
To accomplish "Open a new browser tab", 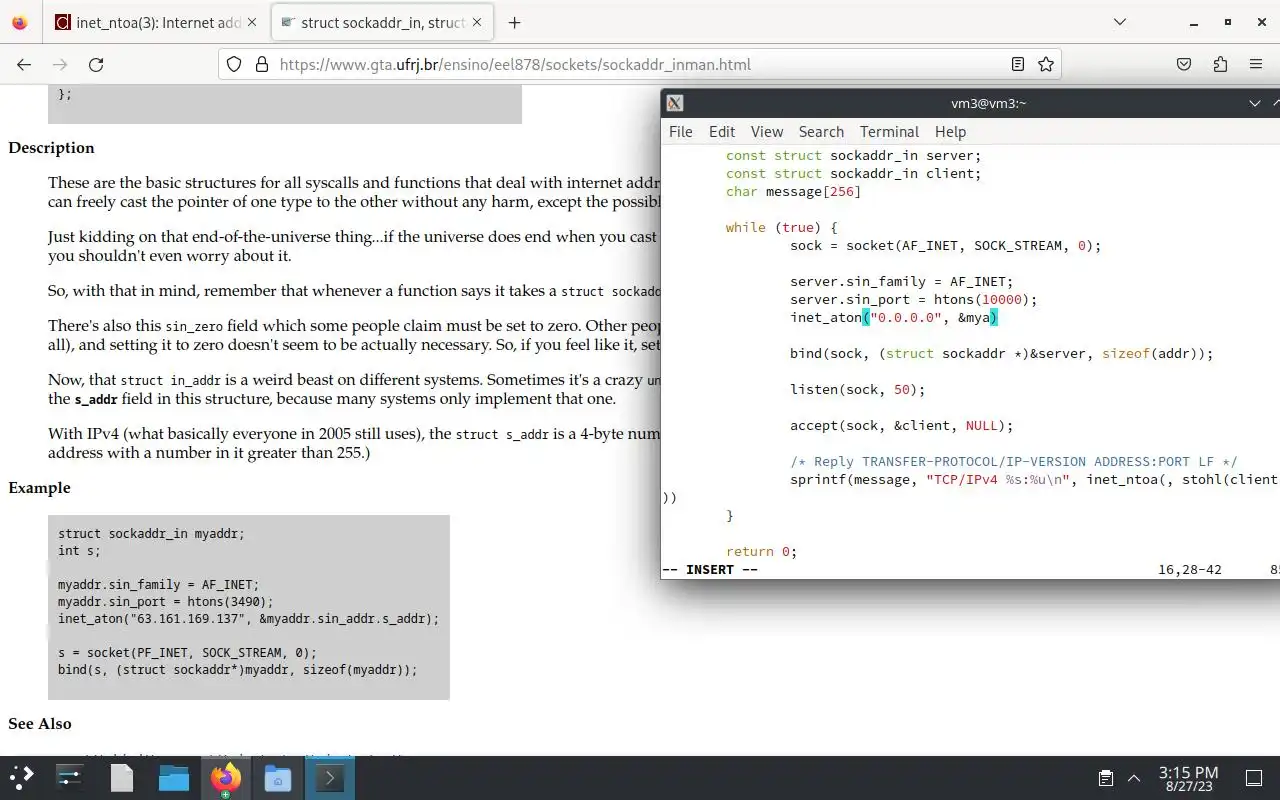I will click(x=514, y=22).
